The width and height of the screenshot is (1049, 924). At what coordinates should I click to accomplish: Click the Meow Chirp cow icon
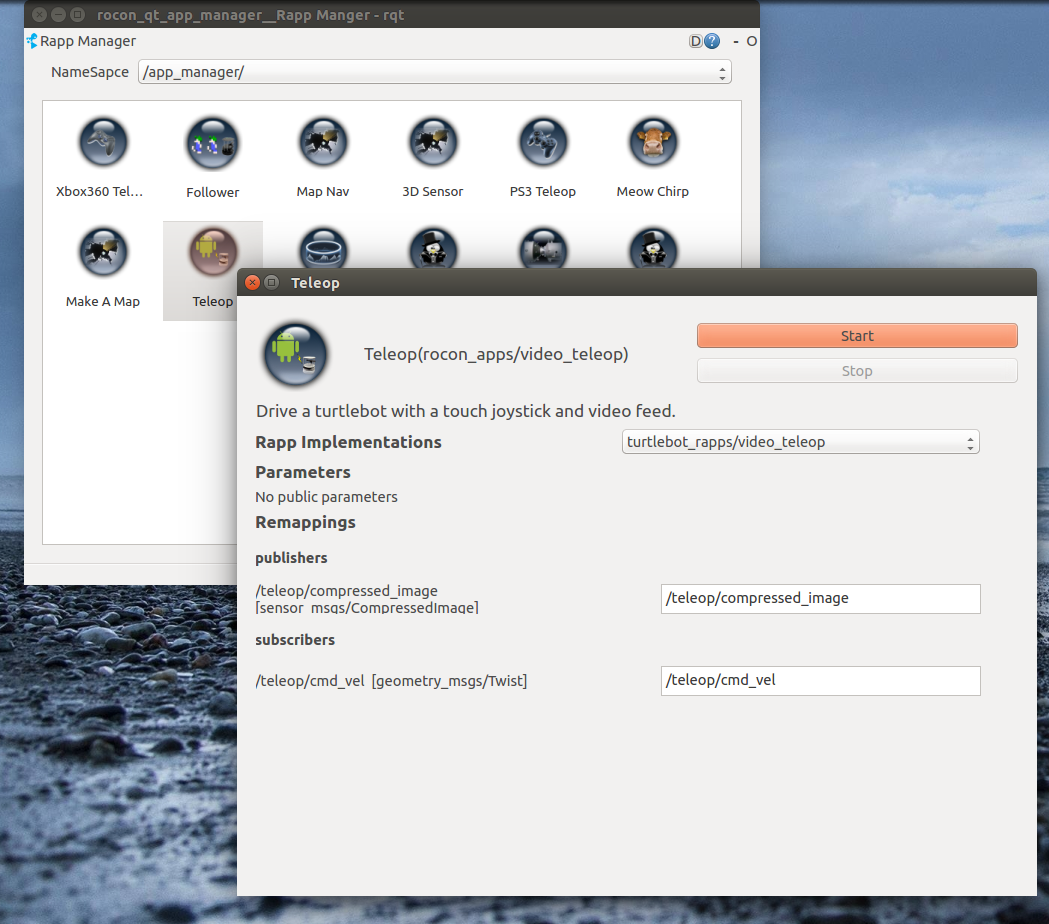pos(653,144)
